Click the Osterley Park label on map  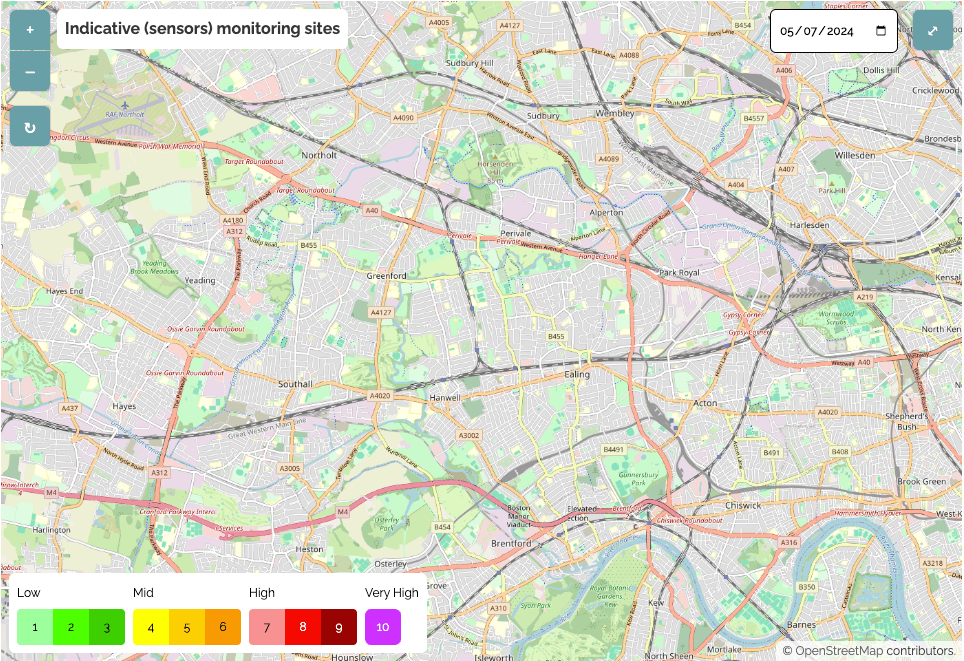pyautogui.click(x=387, y=524)
